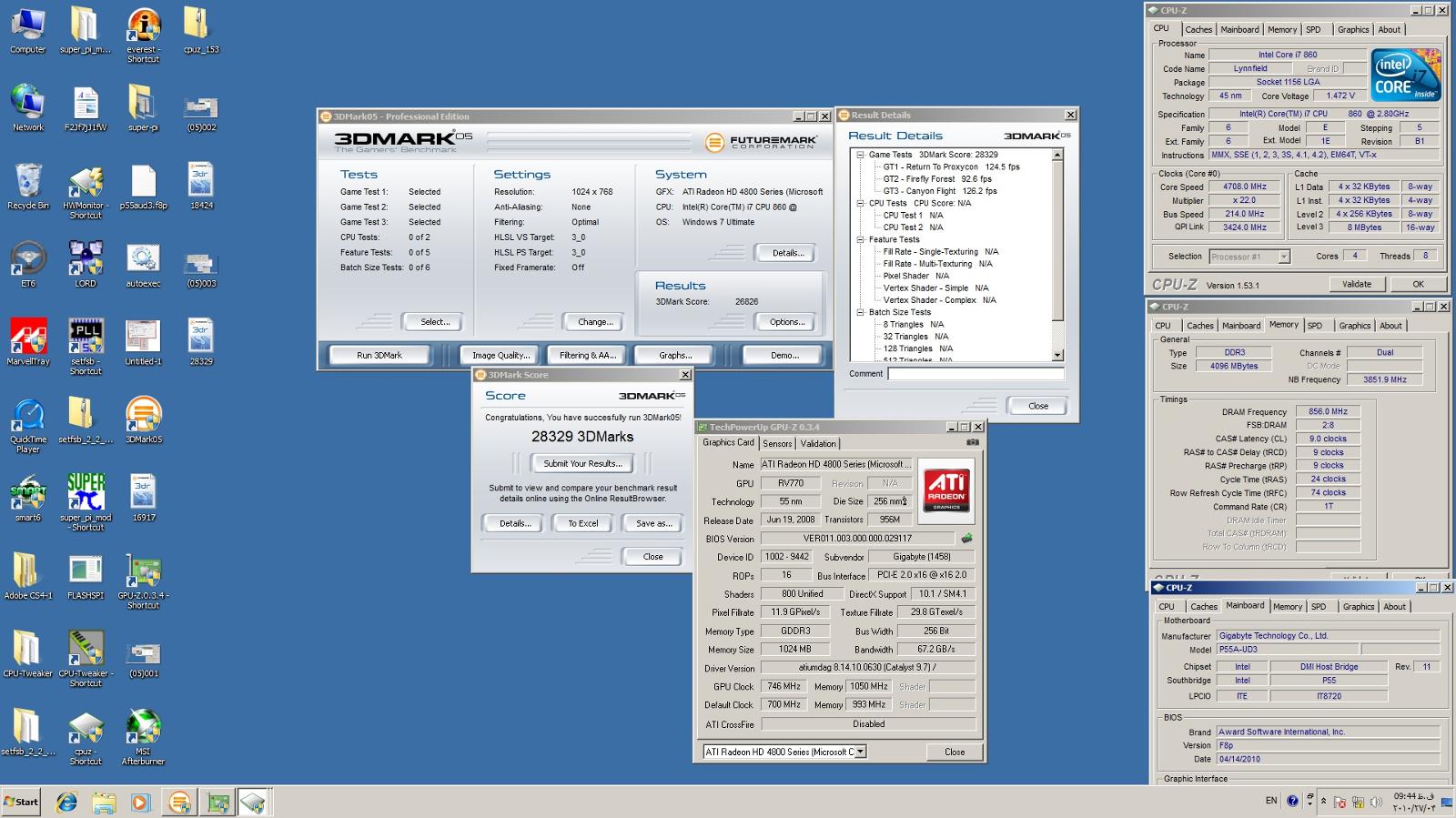Screen dimensions: 1456x818
Task: Open the CPU-Z Processor #1 selection dropdown
Action: click(1284, 257)
